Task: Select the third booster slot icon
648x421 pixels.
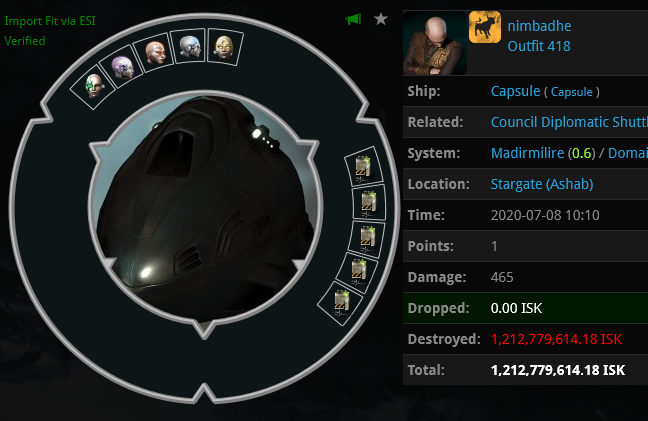Action: click(367, 238)
